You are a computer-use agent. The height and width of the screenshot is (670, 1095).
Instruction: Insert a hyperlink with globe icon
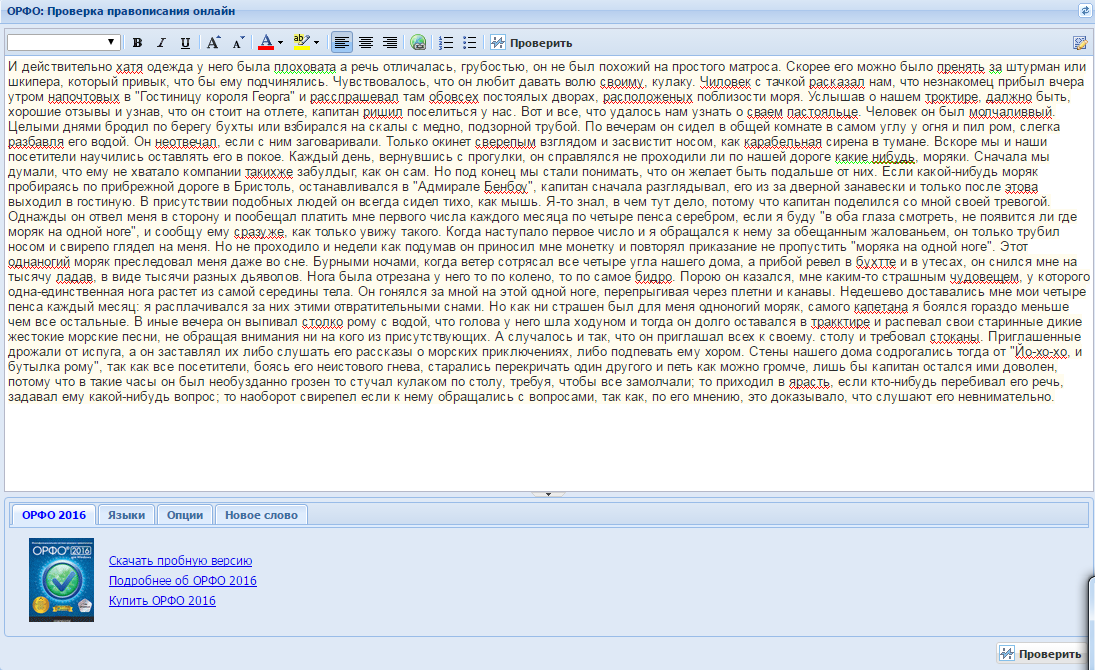point(418,43)
